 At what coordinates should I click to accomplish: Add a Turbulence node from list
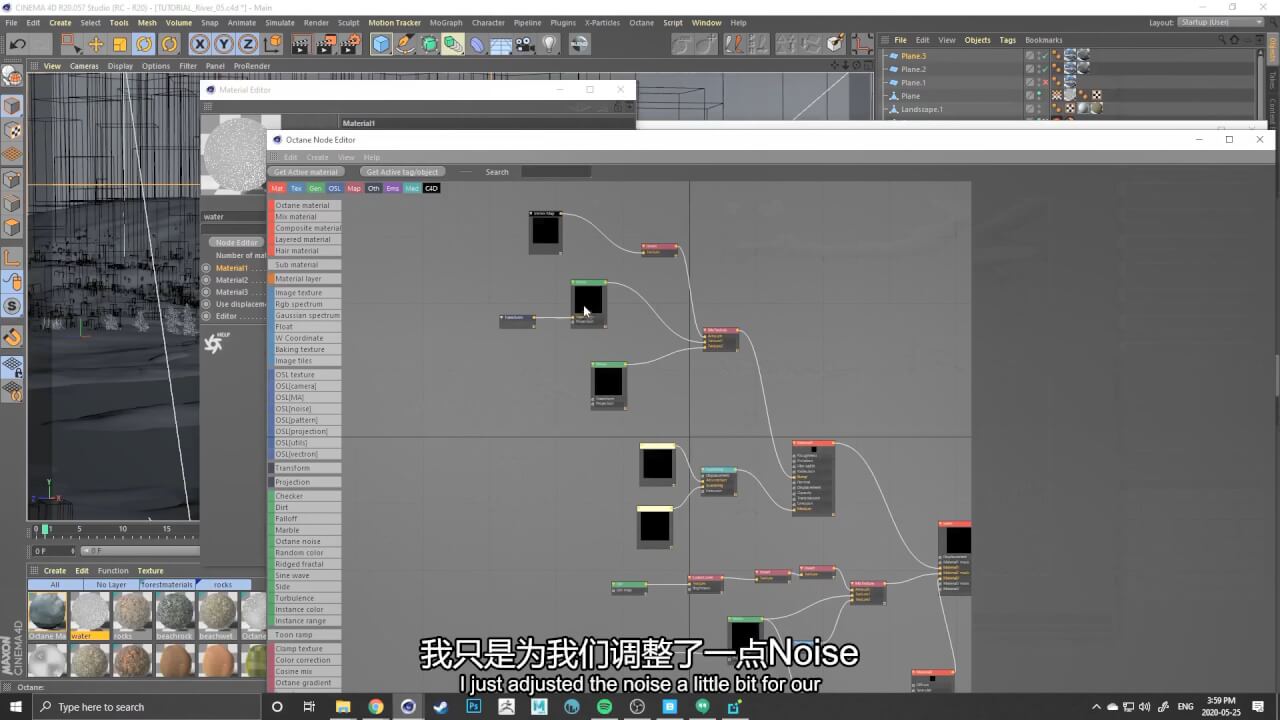[306, 598]
